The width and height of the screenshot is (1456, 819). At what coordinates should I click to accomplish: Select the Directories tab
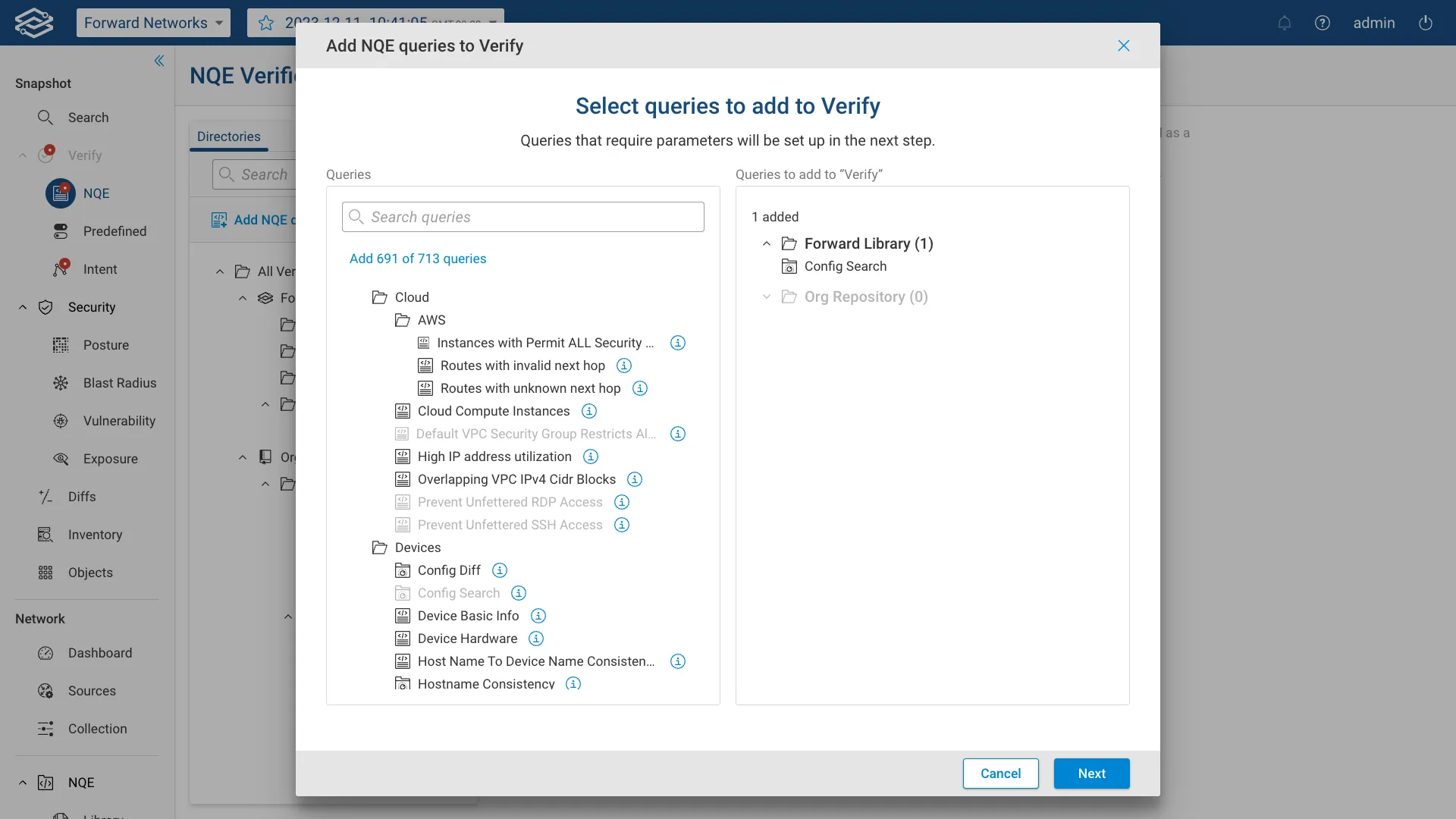228,136
